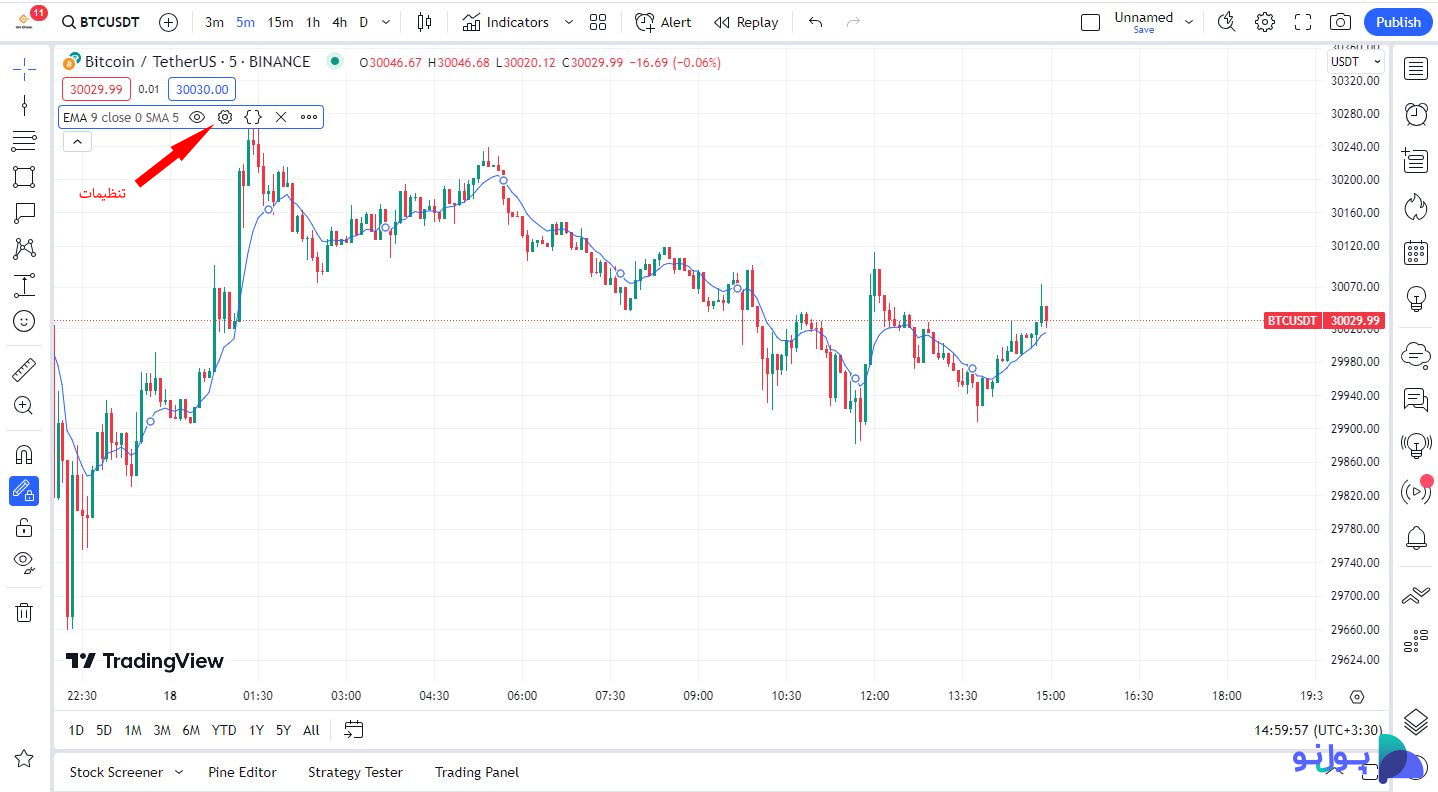The width and height of the screenshot is (1438, 792).
Task: Open EMA source code braces icon
Action: 253,117
